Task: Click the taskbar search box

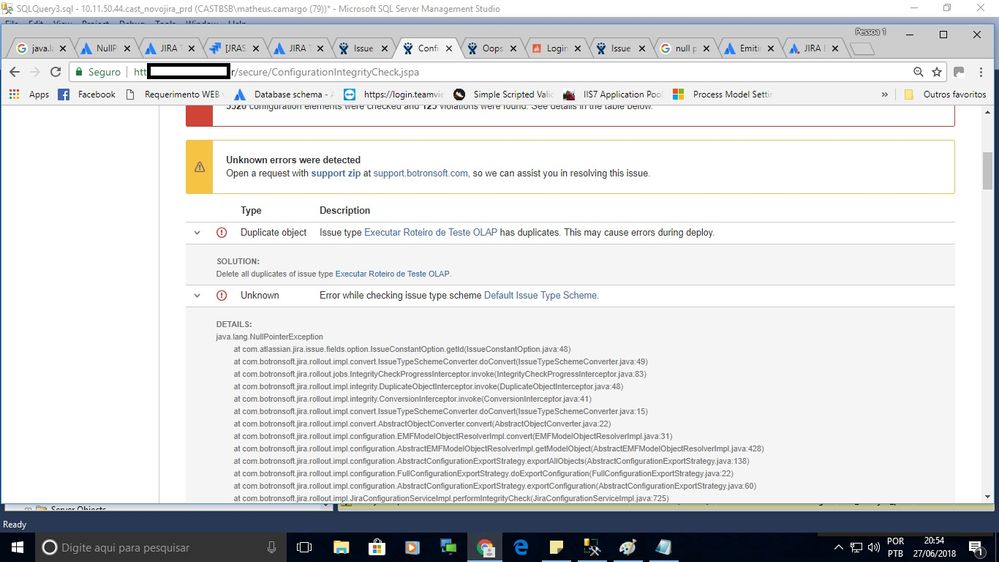Action: [159, 547]
